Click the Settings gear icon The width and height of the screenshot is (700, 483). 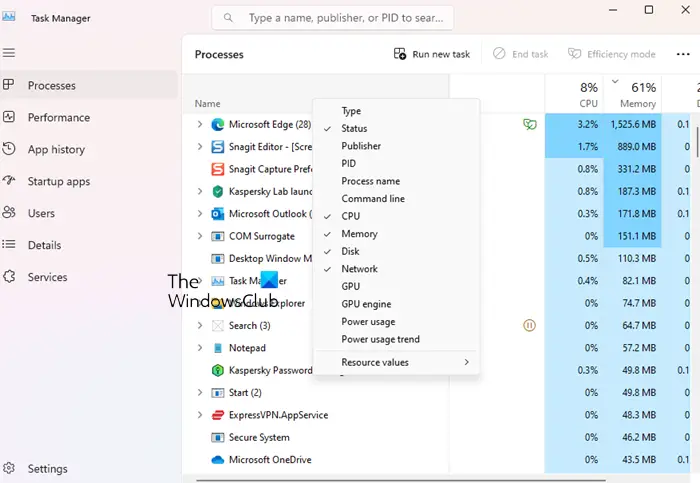pos(9,468)
